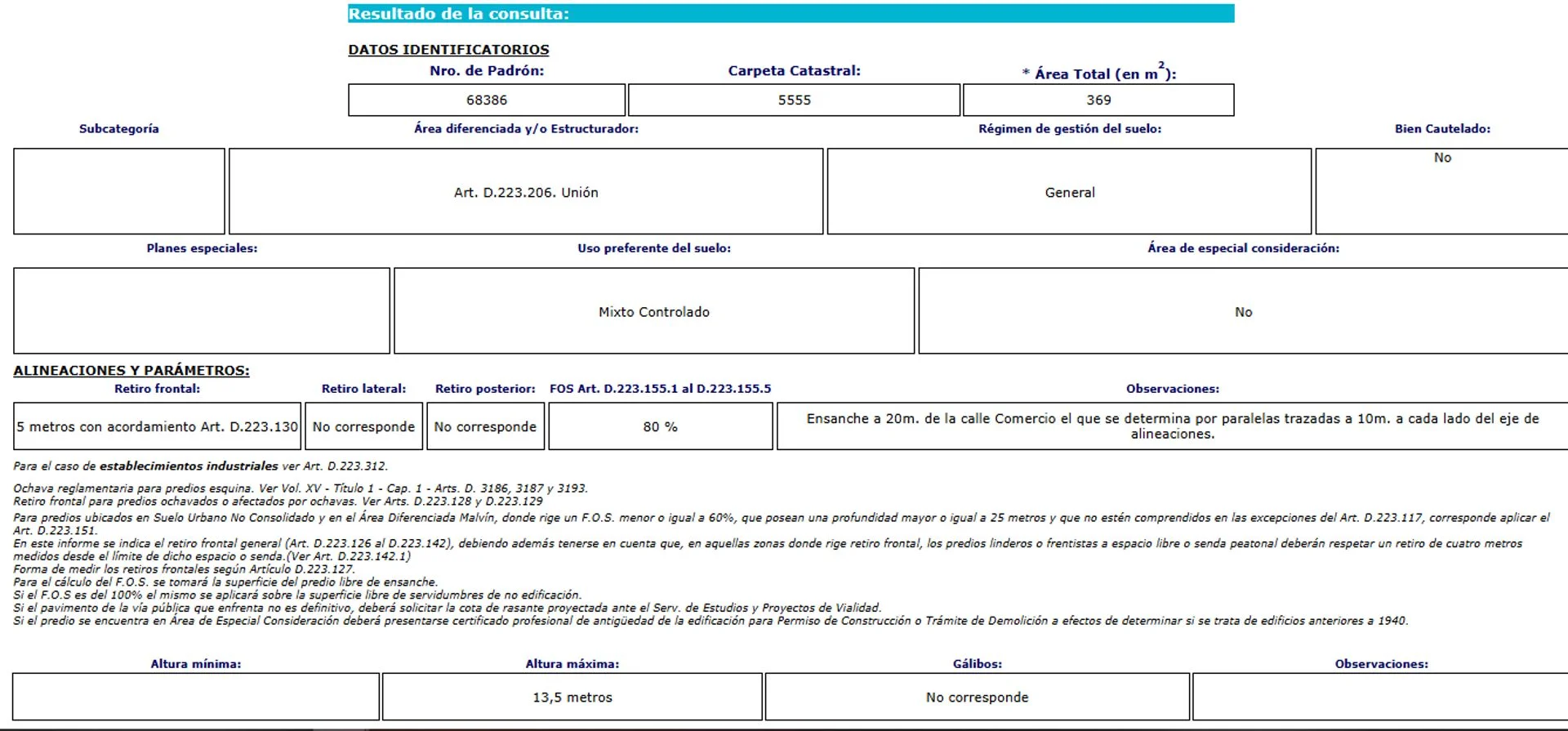Screen dimensions: 1568x731
Task: Click the Gálibos 'No corresponde' cell
Action: click(977, 697)
